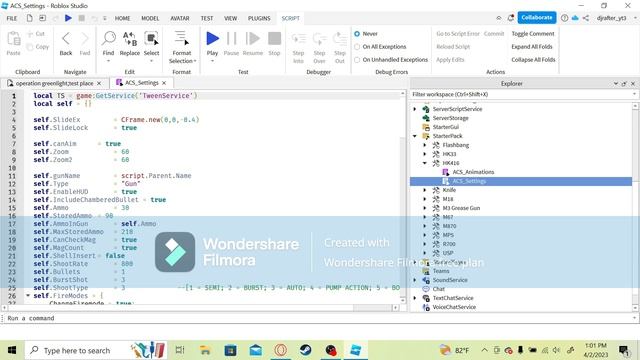Image resolution: width=640 pixels, height=360 pixels.
Task: Click the Stop test button
Action: tap(274, 38)
